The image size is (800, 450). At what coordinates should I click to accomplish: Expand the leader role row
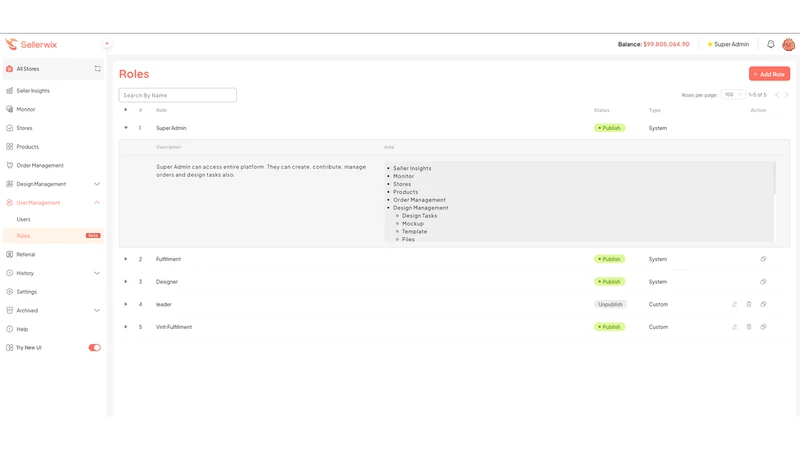(x=126, y=304)
